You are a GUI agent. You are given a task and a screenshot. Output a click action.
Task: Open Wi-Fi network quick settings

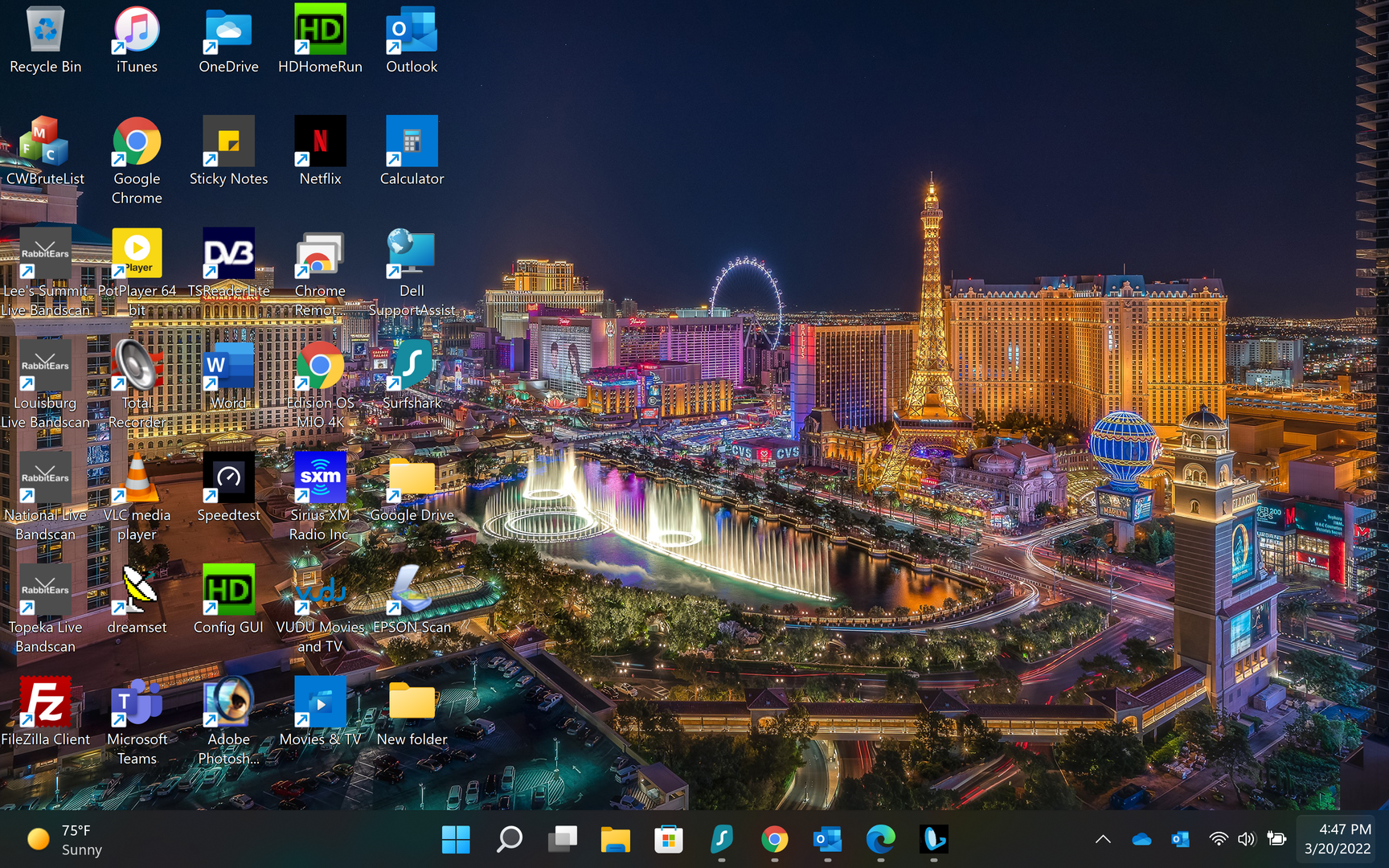click(1219, 840)
